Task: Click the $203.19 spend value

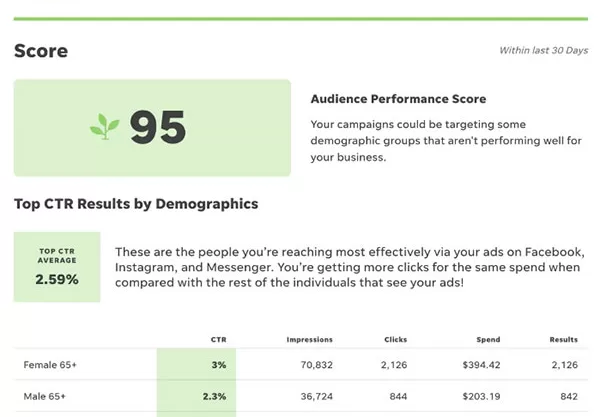Action: click(x=481, y=397)
